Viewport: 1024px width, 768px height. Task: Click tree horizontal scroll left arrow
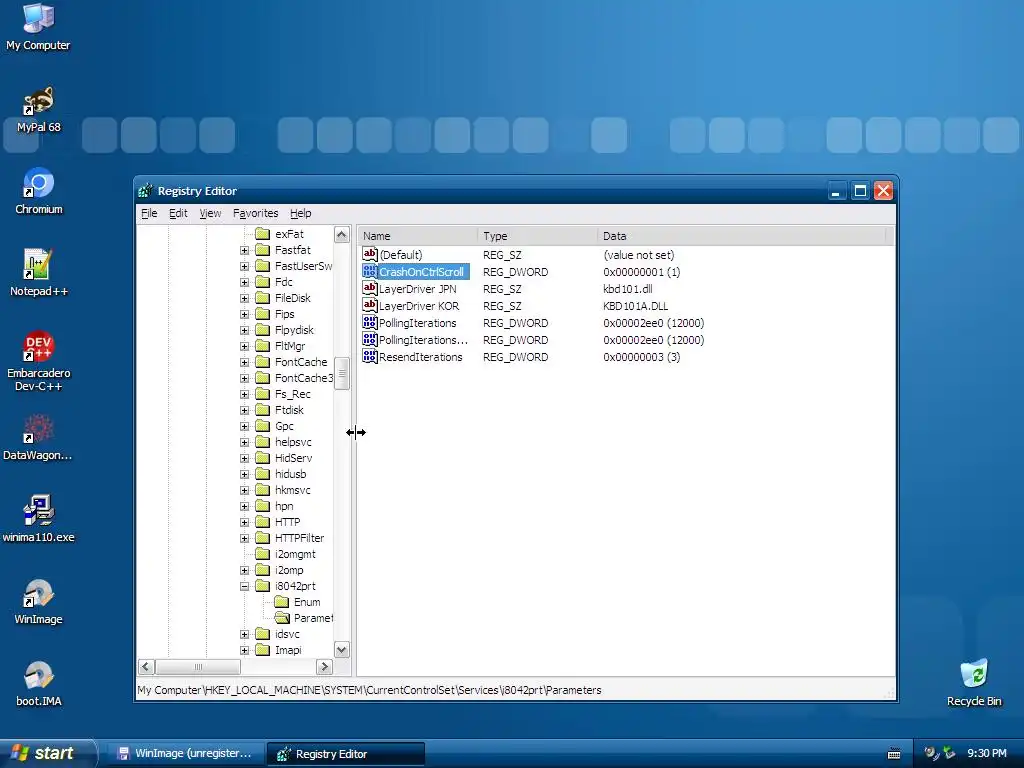[146, 667]
